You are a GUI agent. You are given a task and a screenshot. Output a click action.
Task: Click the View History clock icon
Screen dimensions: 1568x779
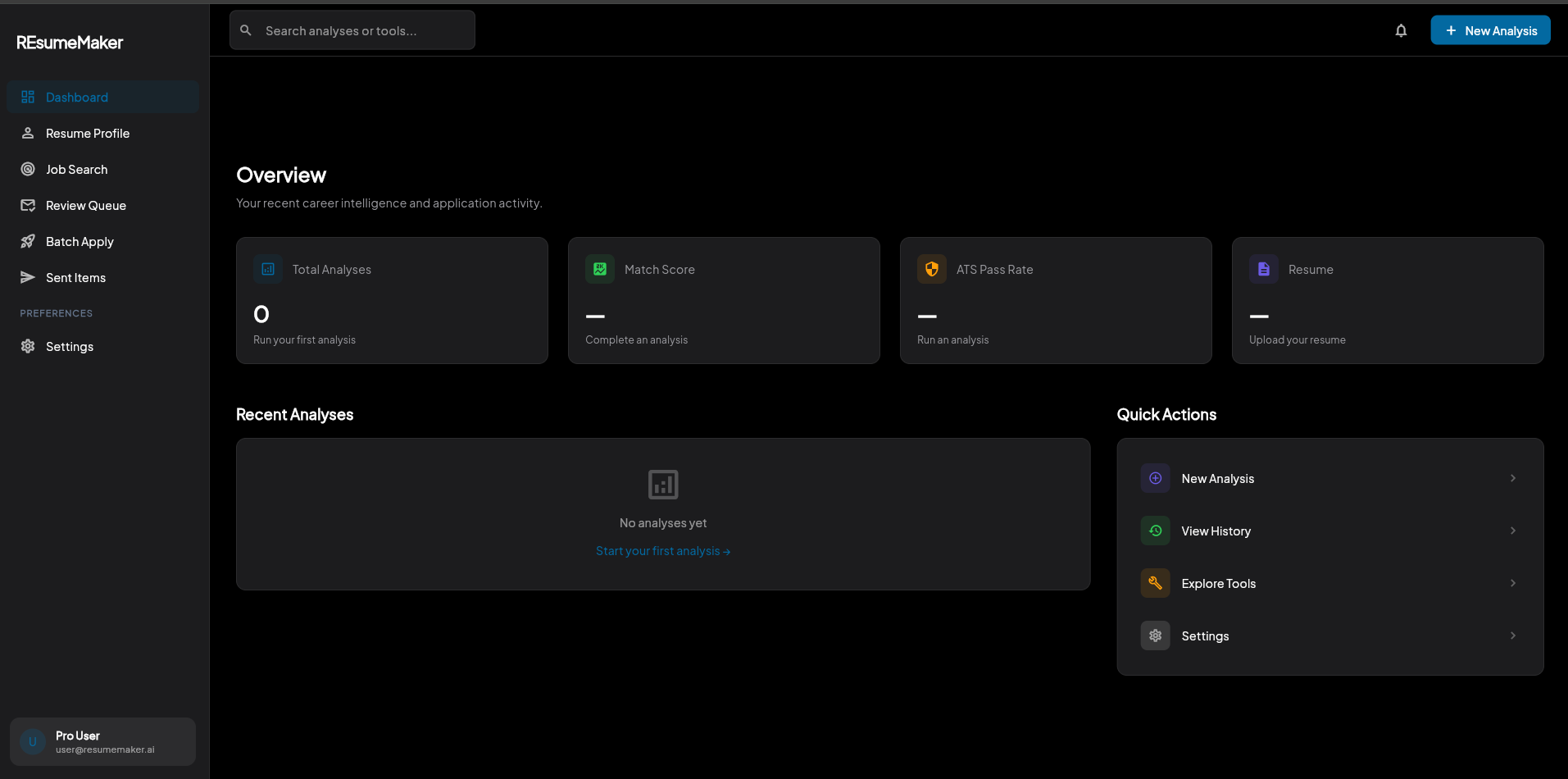click(1155, 531)
